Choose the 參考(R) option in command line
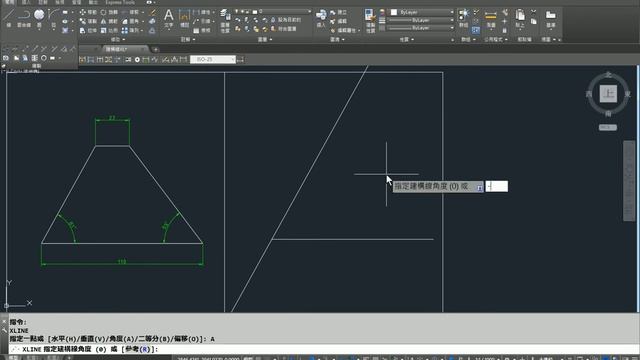The height and width of the screenshot is (360, 640). coord(139,349)
